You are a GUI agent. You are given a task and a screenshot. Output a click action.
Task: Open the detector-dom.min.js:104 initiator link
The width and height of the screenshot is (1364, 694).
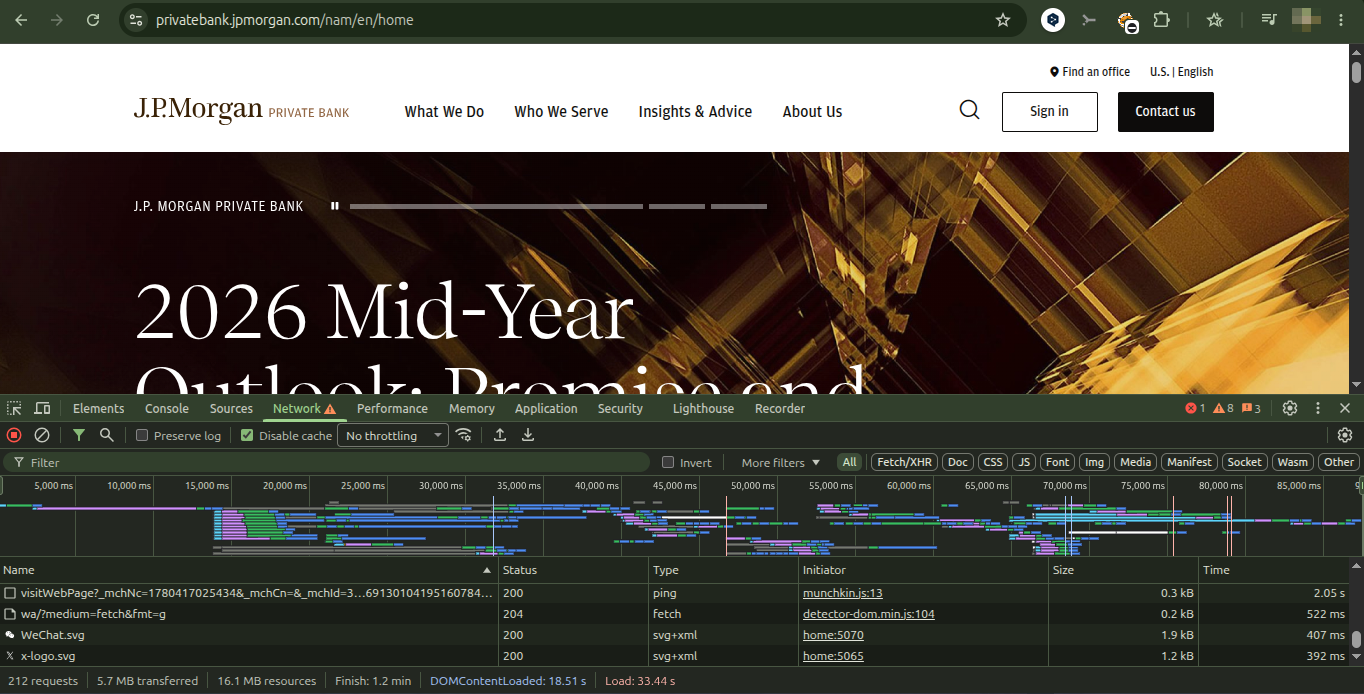coord(868,614)
